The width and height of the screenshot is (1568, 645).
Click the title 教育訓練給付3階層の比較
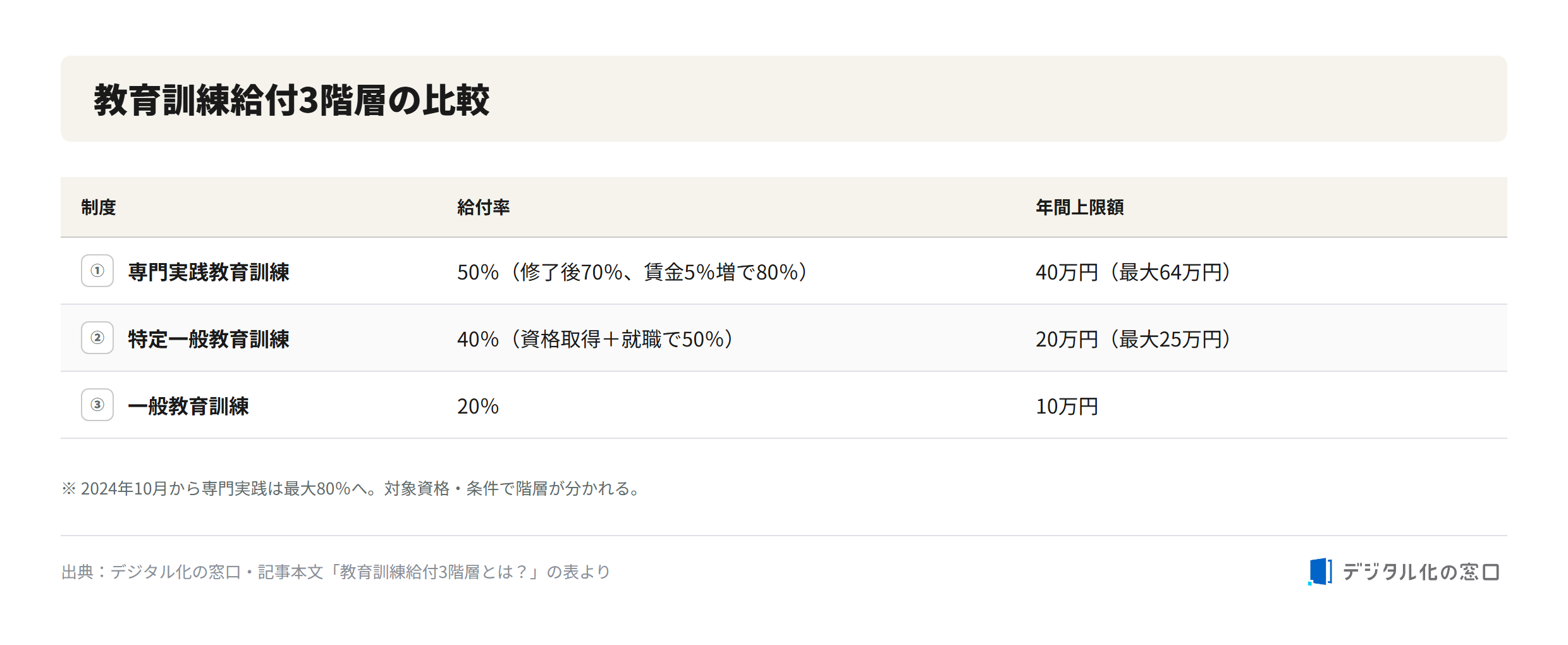291,100
